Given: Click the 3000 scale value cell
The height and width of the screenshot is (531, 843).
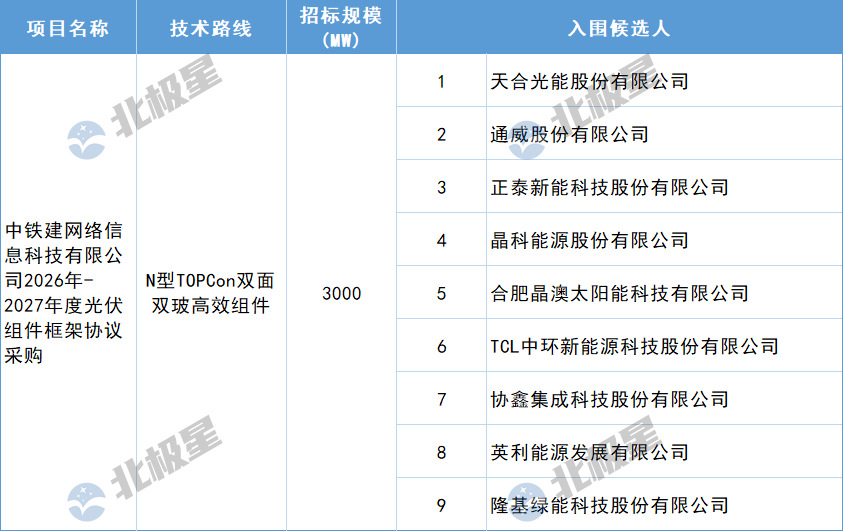Looking at the screenshot, I should tap(341, 293).
